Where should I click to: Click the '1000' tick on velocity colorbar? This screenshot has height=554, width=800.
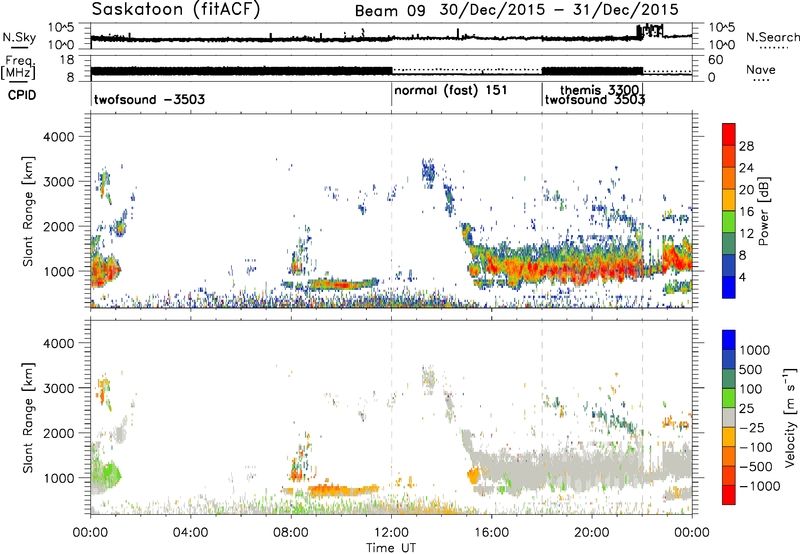[755, 350]
